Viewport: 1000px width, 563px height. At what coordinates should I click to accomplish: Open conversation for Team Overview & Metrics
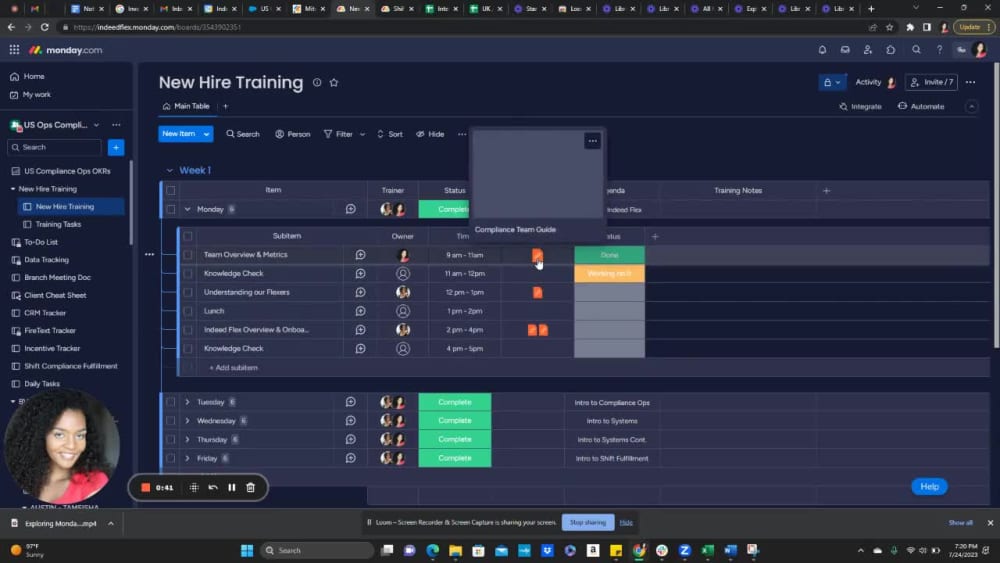[360, 255]
